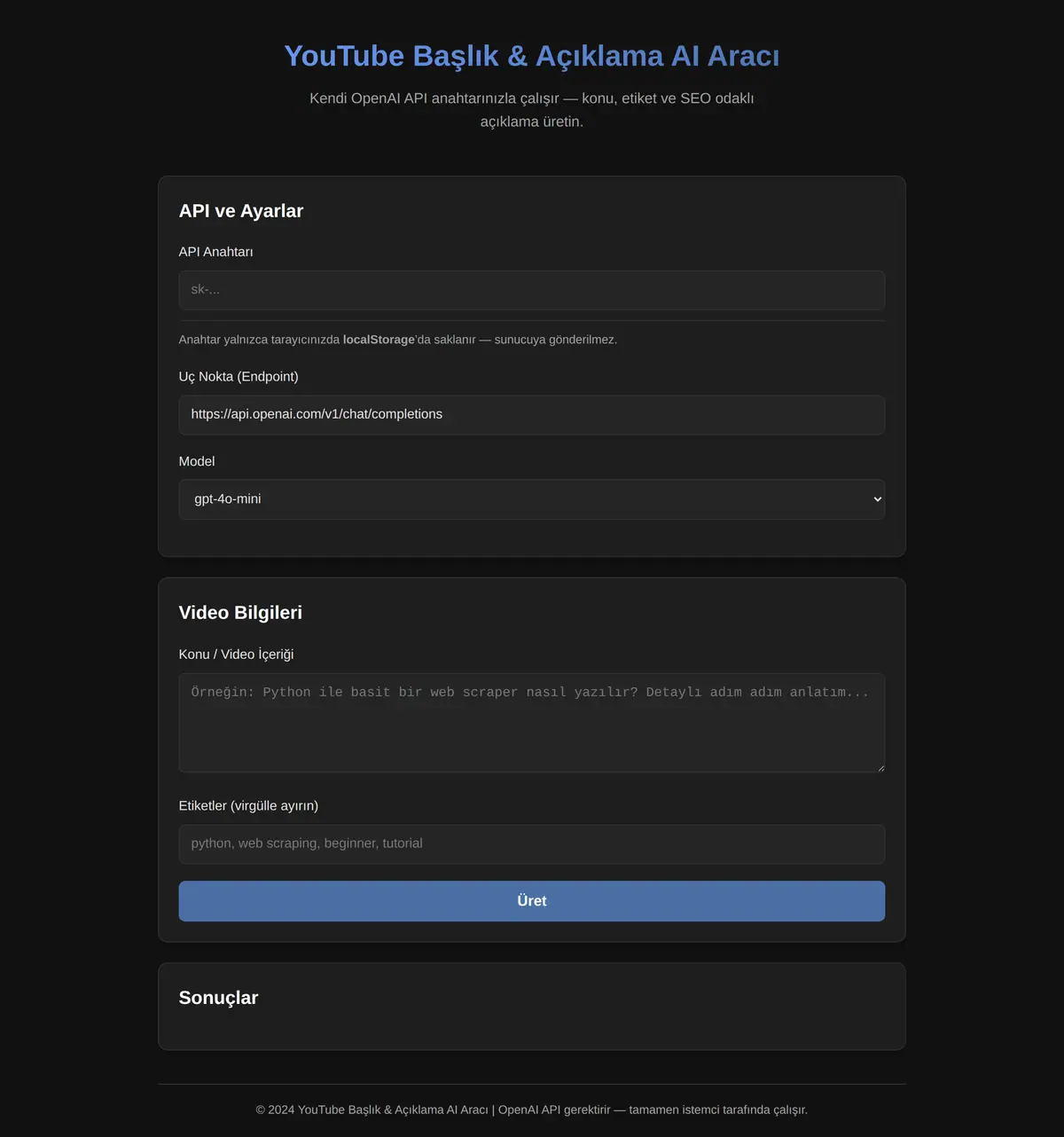
Task: Click the API Anahtarı input field
Action: 531,290
